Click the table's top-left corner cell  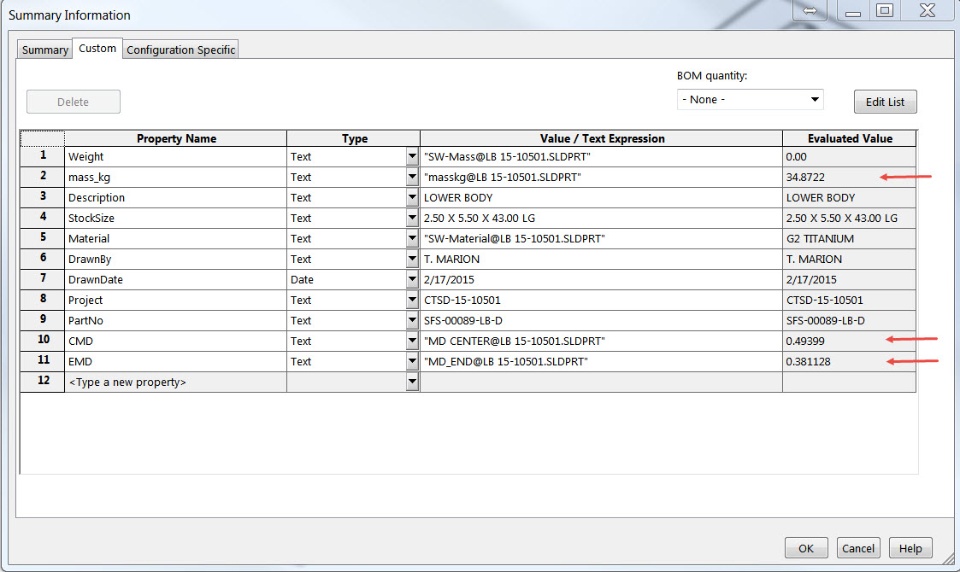(42, 138)
